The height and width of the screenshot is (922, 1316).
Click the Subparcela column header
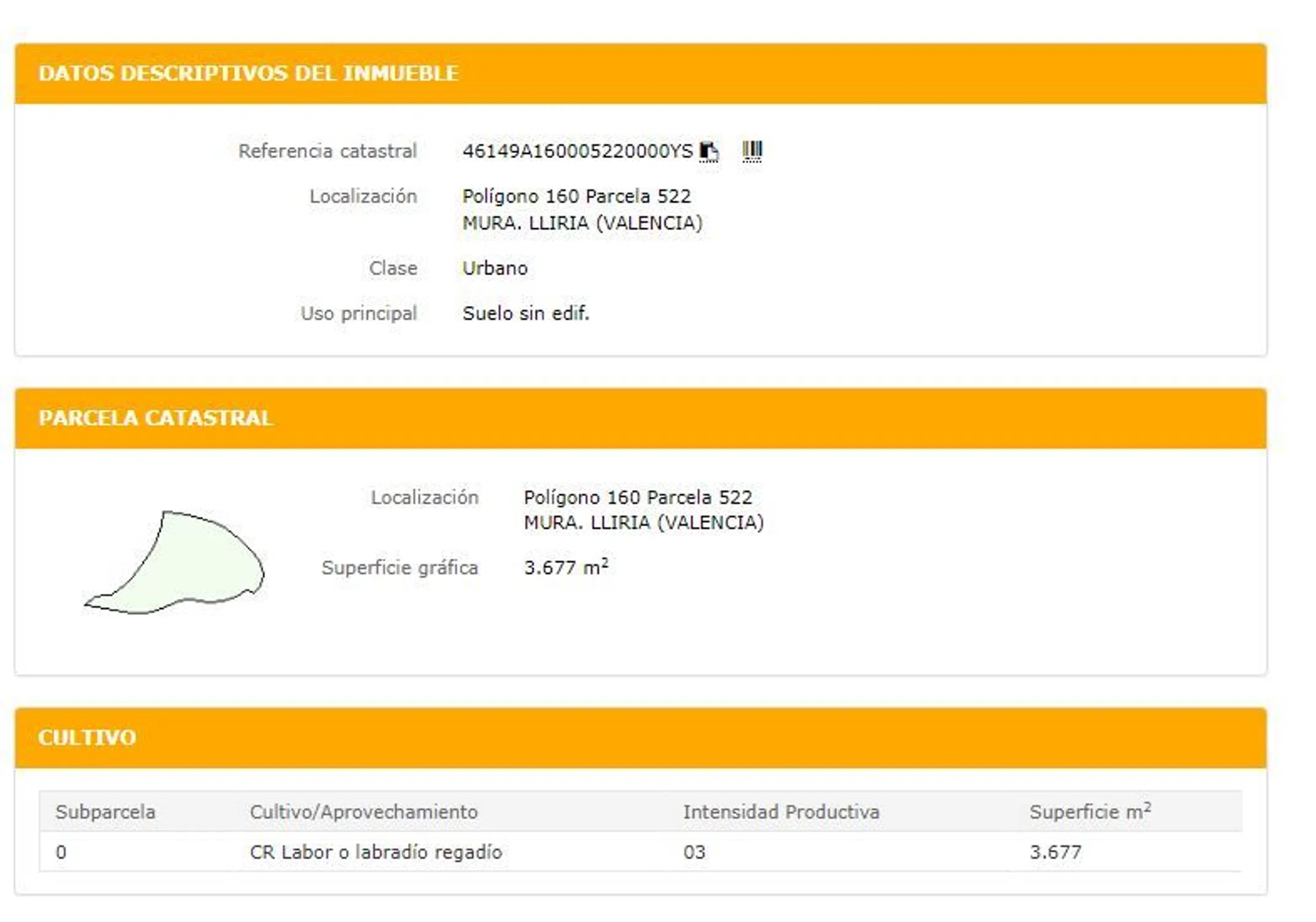click(x=105, y=812)
